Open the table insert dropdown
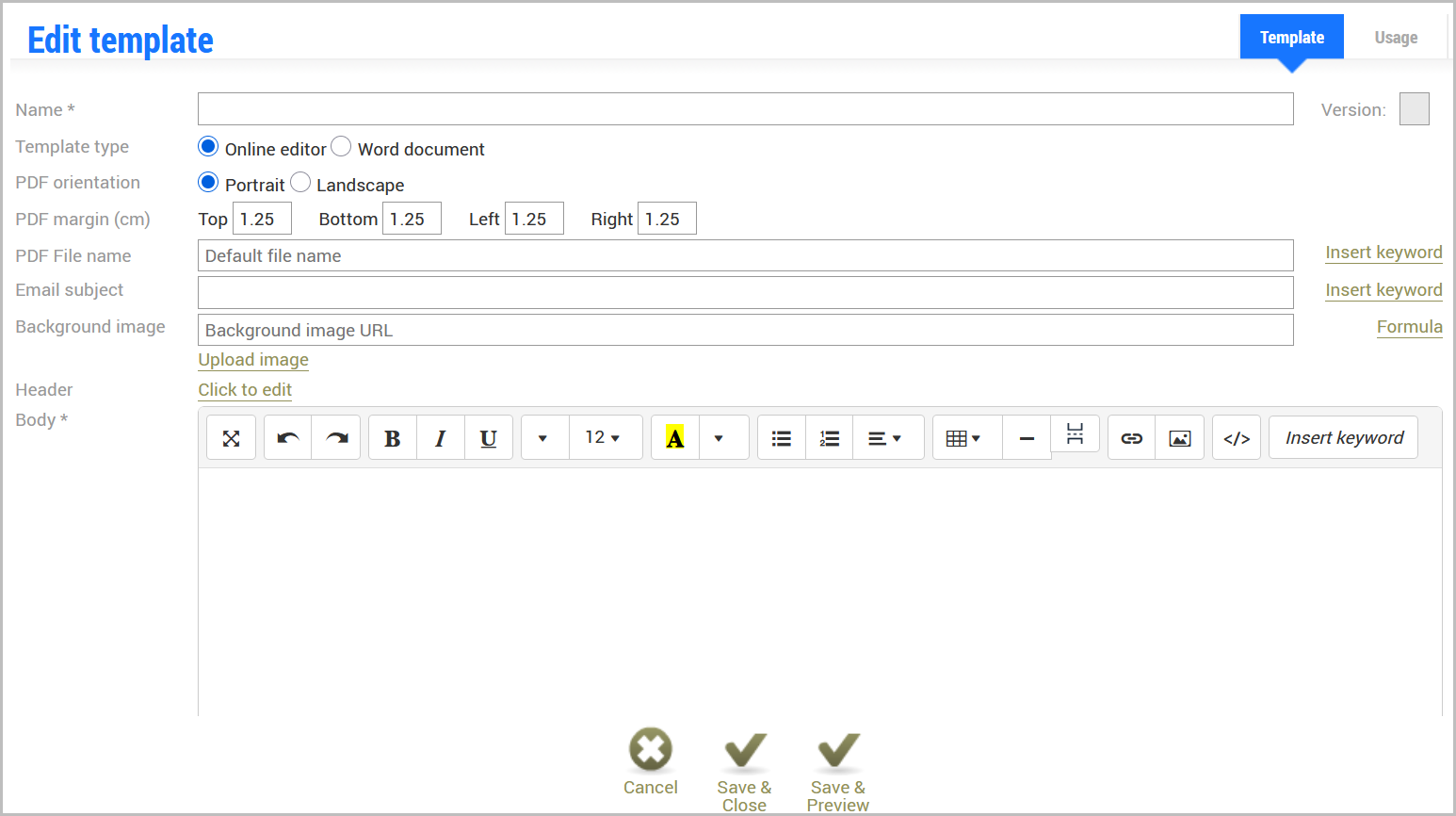This screenshot has width=1456, height=816. point(967,438)
